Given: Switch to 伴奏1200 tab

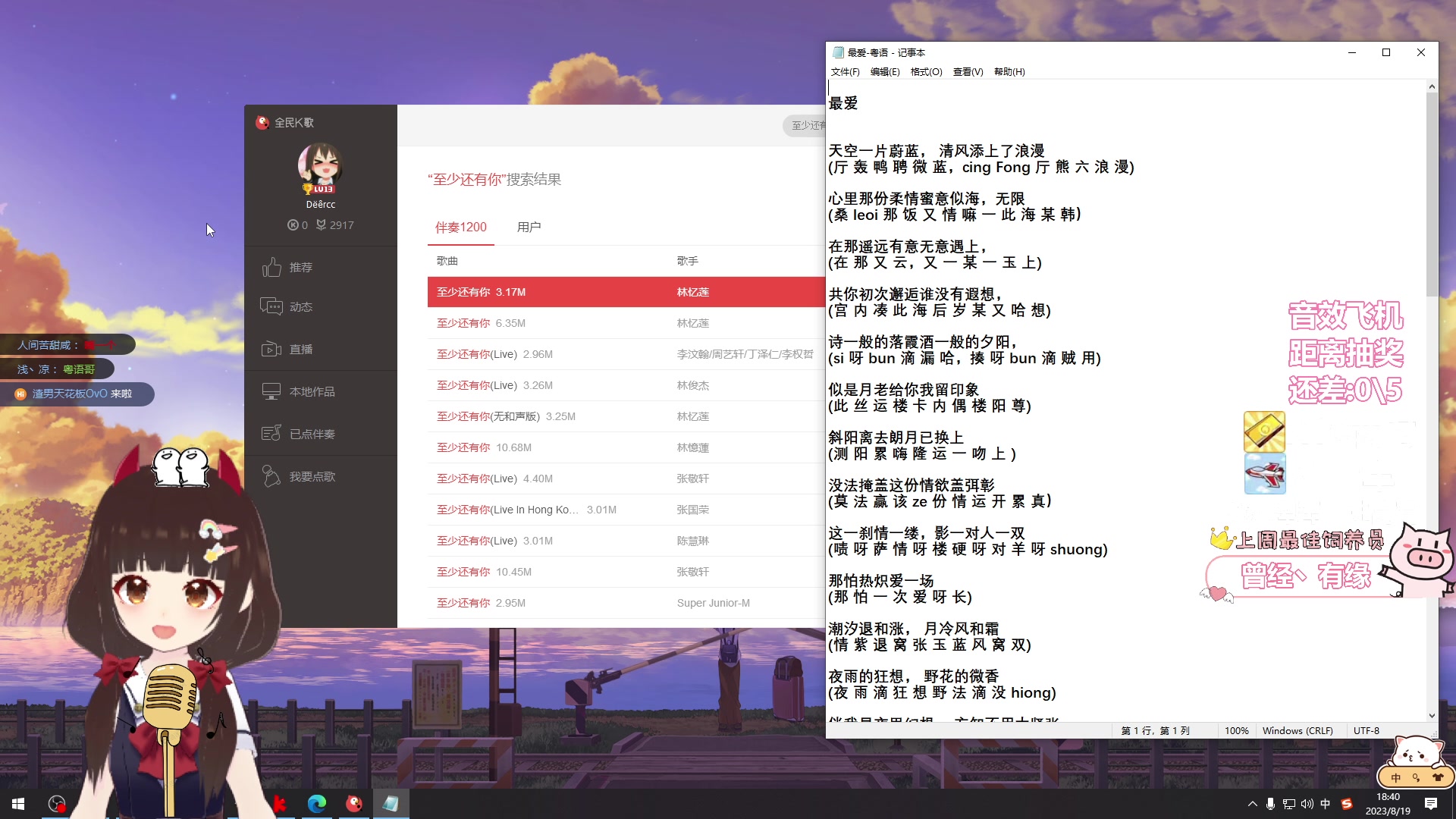Looking at the screenshot, I should pos(460,227).
